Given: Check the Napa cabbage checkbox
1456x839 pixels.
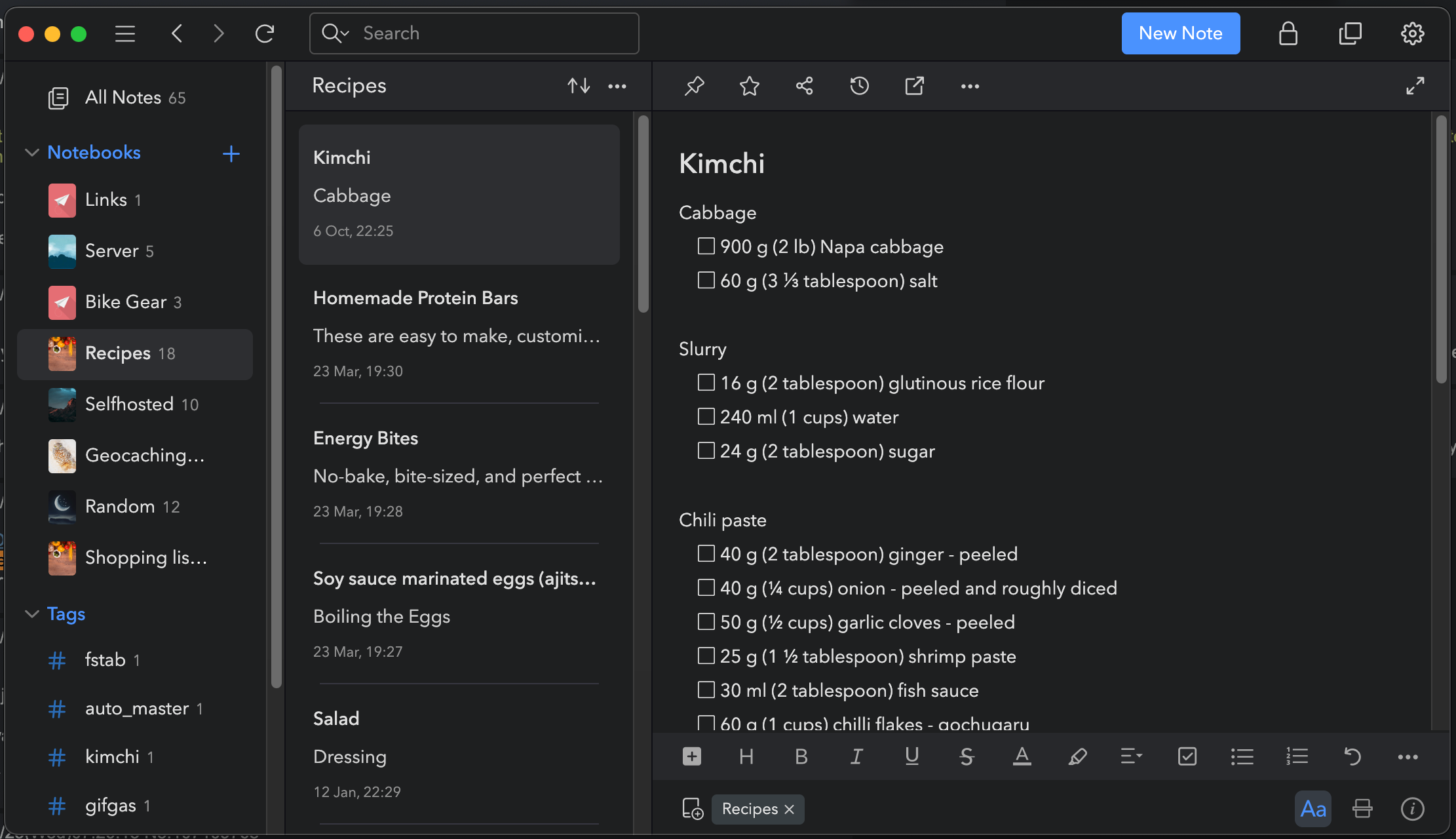Looking at the screenshot, I should pos(706,246).
